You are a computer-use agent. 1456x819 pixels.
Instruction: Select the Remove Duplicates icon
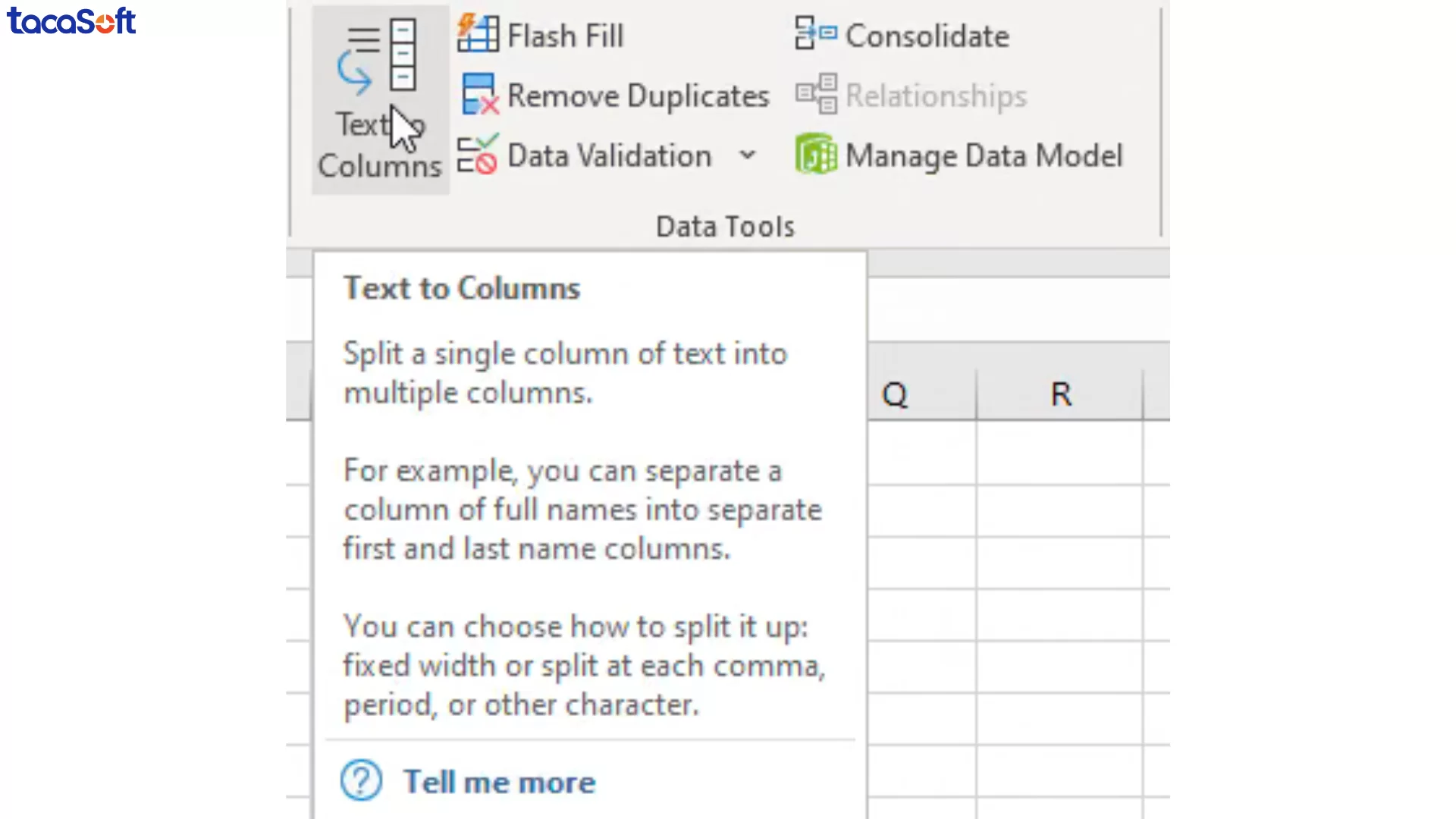tap(478, 95)
